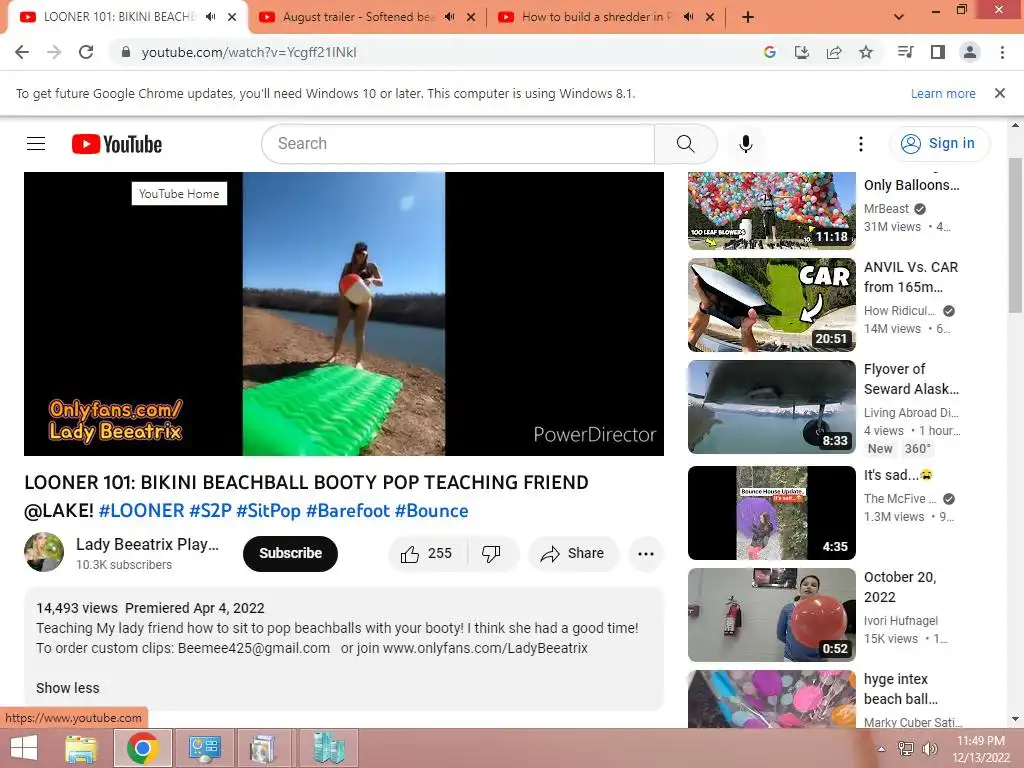This screenshot has height=768, width=1024.
Task: Dismiss the Chrome update infobar
Action: pyautogui.click(x=1000, y=93)
